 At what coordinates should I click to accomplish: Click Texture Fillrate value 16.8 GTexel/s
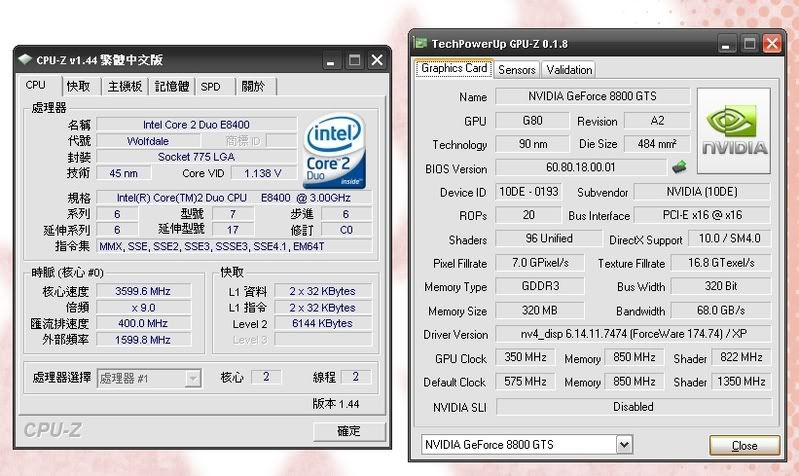click(x=721, y=262)
